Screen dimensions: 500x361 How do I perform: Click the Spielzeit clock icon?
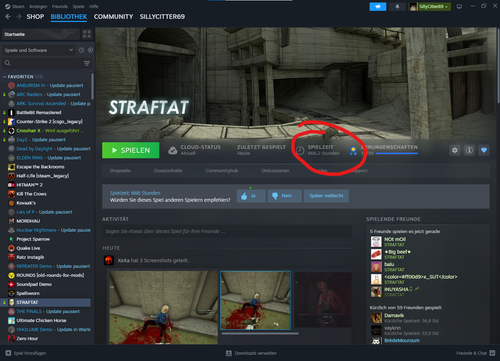tap(300, 151)
